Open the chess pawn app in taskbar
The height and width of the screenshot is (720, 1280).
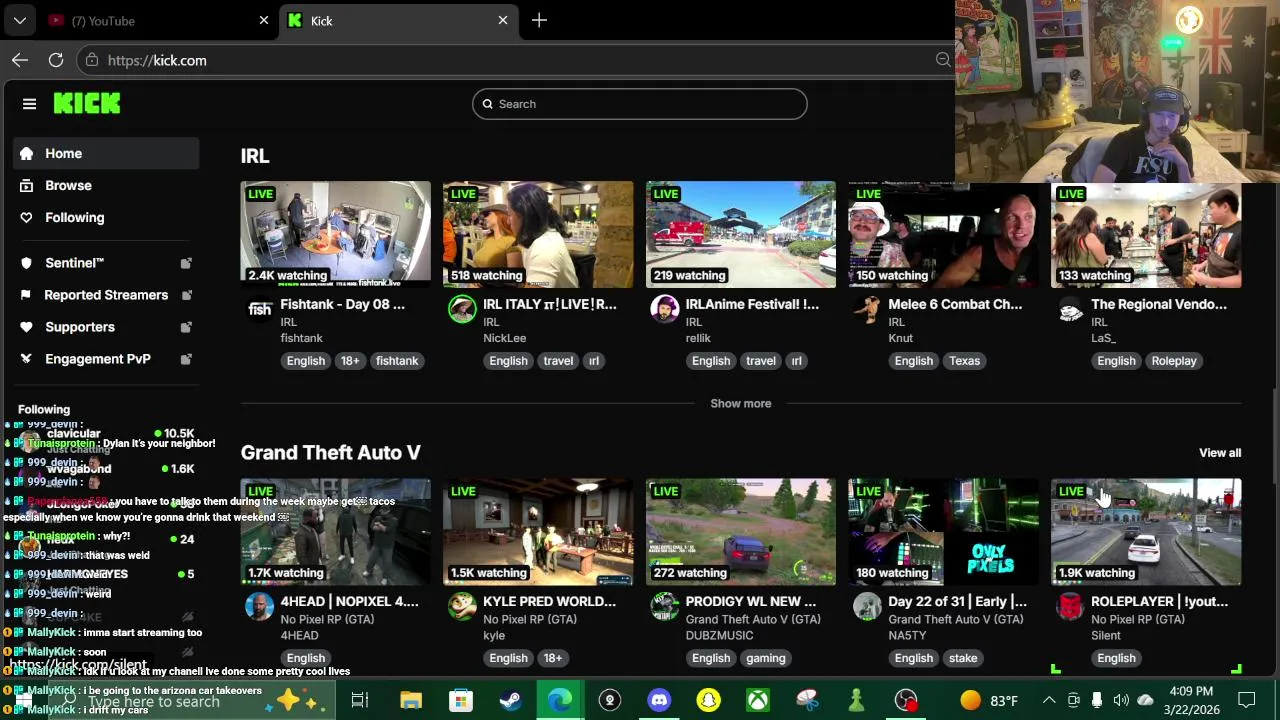tap(856, 700)
